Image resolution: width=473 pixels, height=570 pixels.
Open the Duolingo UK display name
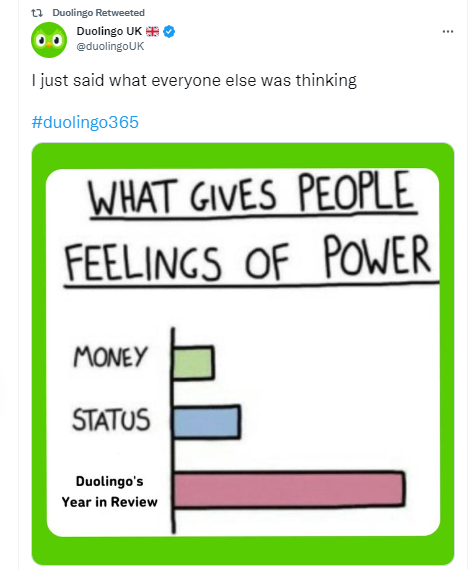coord(109,31)
